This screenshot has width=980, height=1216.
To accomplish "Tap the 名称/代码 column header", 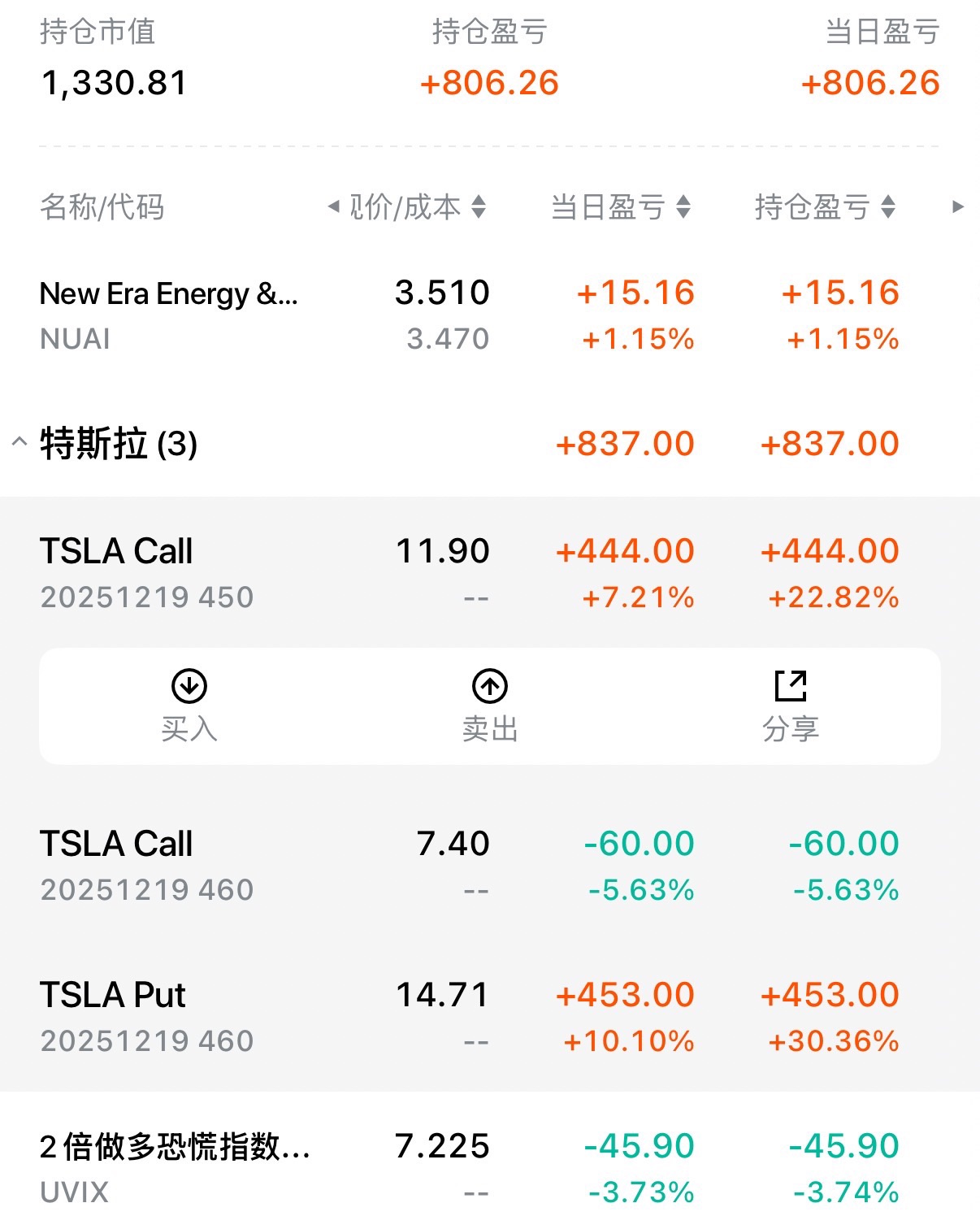I will (x=102, y=207).
